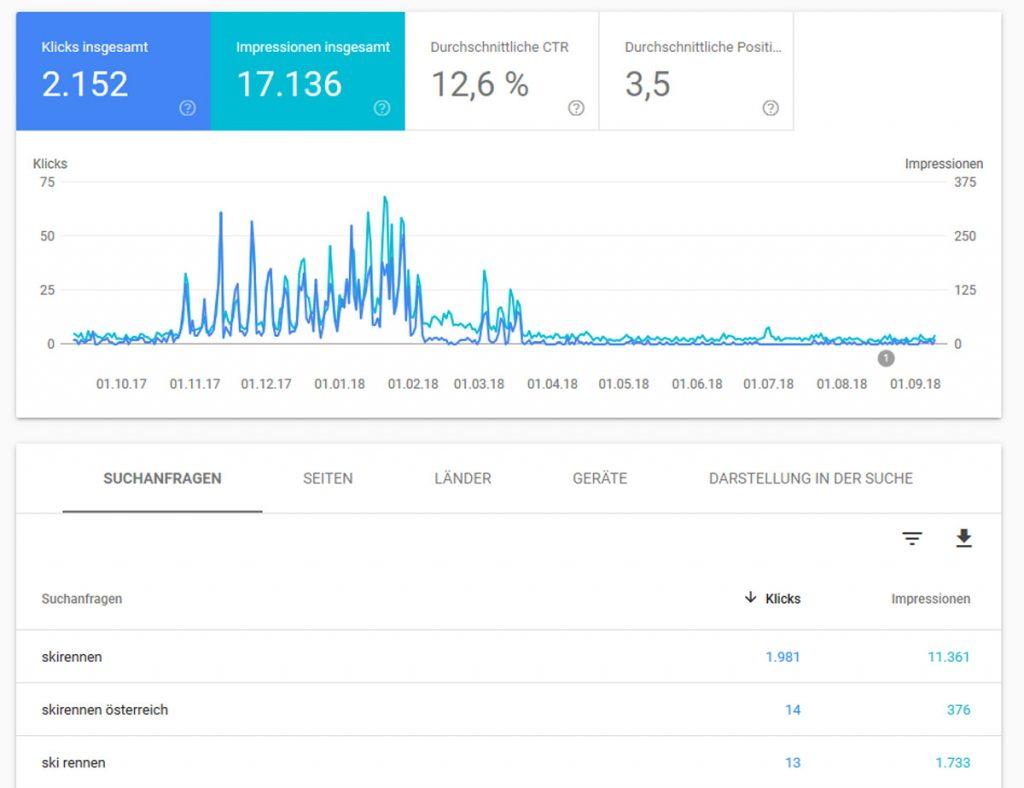Image resolution: width=1024 pixels, height=788 pixels.
Task: Click the annotation marker 1 on chart
Action: (886, 358)
